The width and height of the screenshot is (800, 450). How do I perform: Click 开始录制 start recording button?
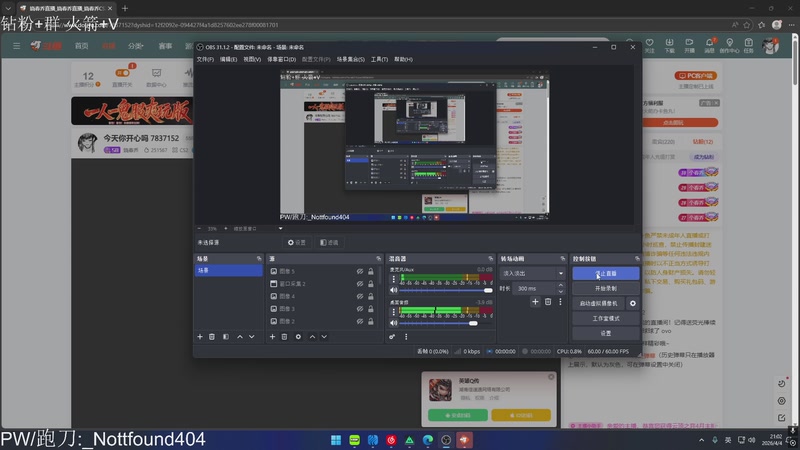tap(606, 288)
